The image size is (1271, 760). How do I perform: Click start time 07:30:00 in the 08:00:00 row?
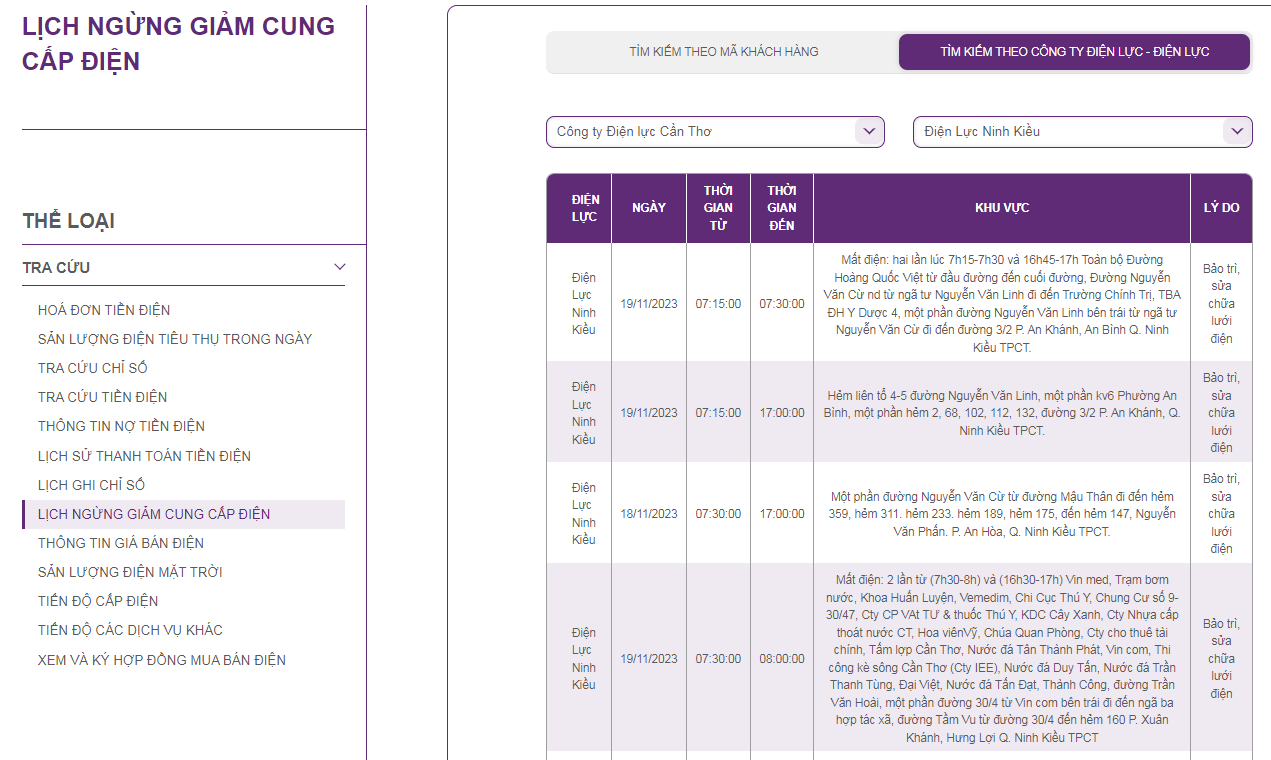coord(718,659)
